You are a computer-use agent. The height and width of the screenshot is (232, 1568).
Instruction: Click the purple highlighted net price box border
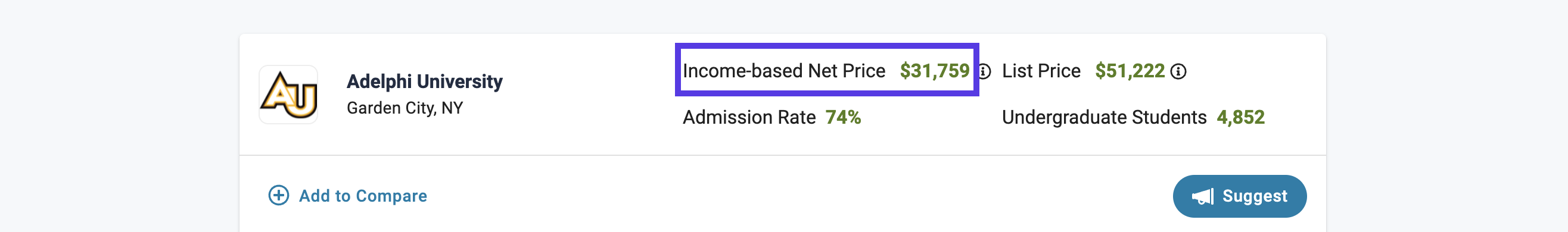point(827,46)
